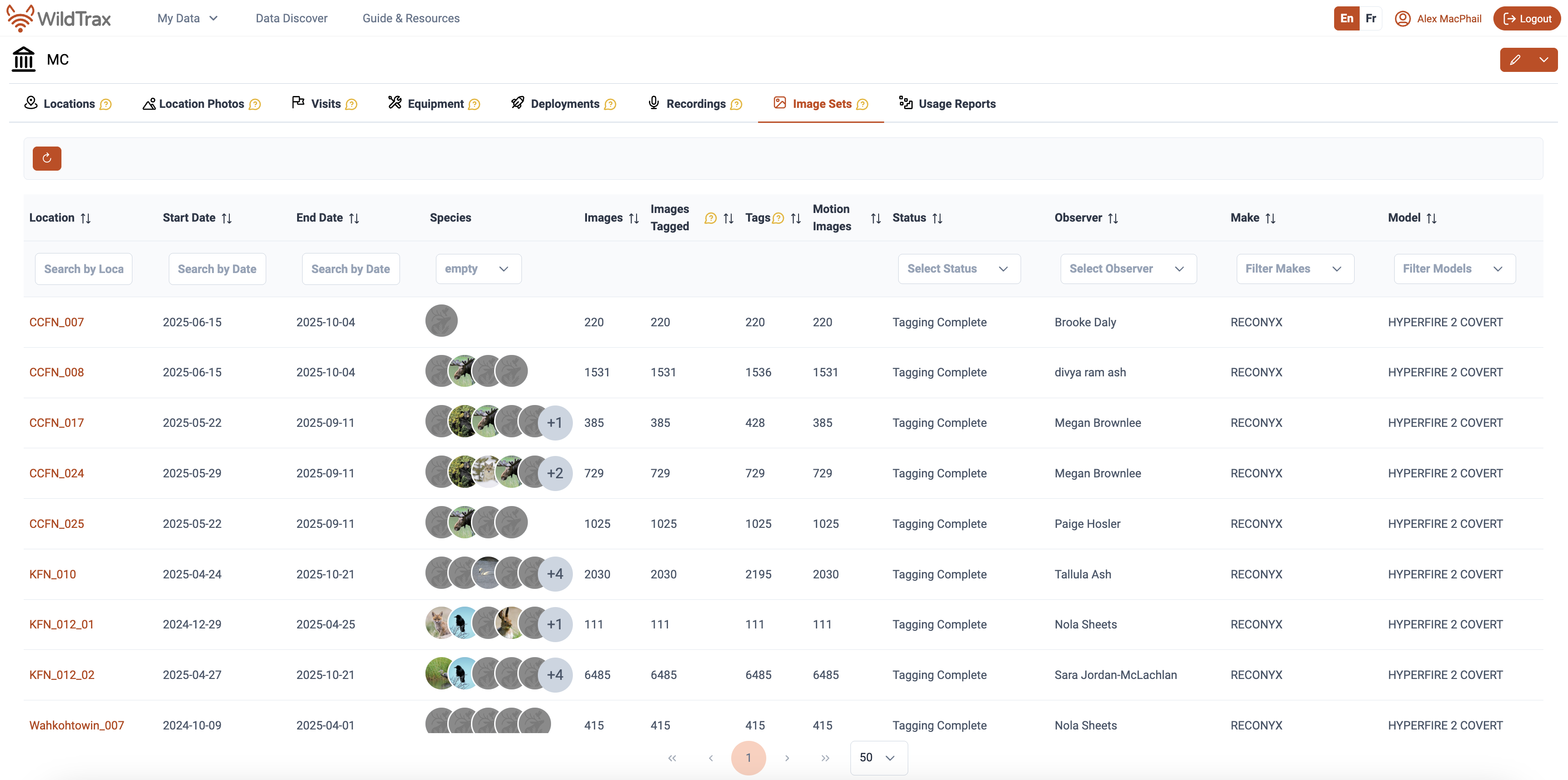
Task: Click the WildTrax logo
Action: 59,18
